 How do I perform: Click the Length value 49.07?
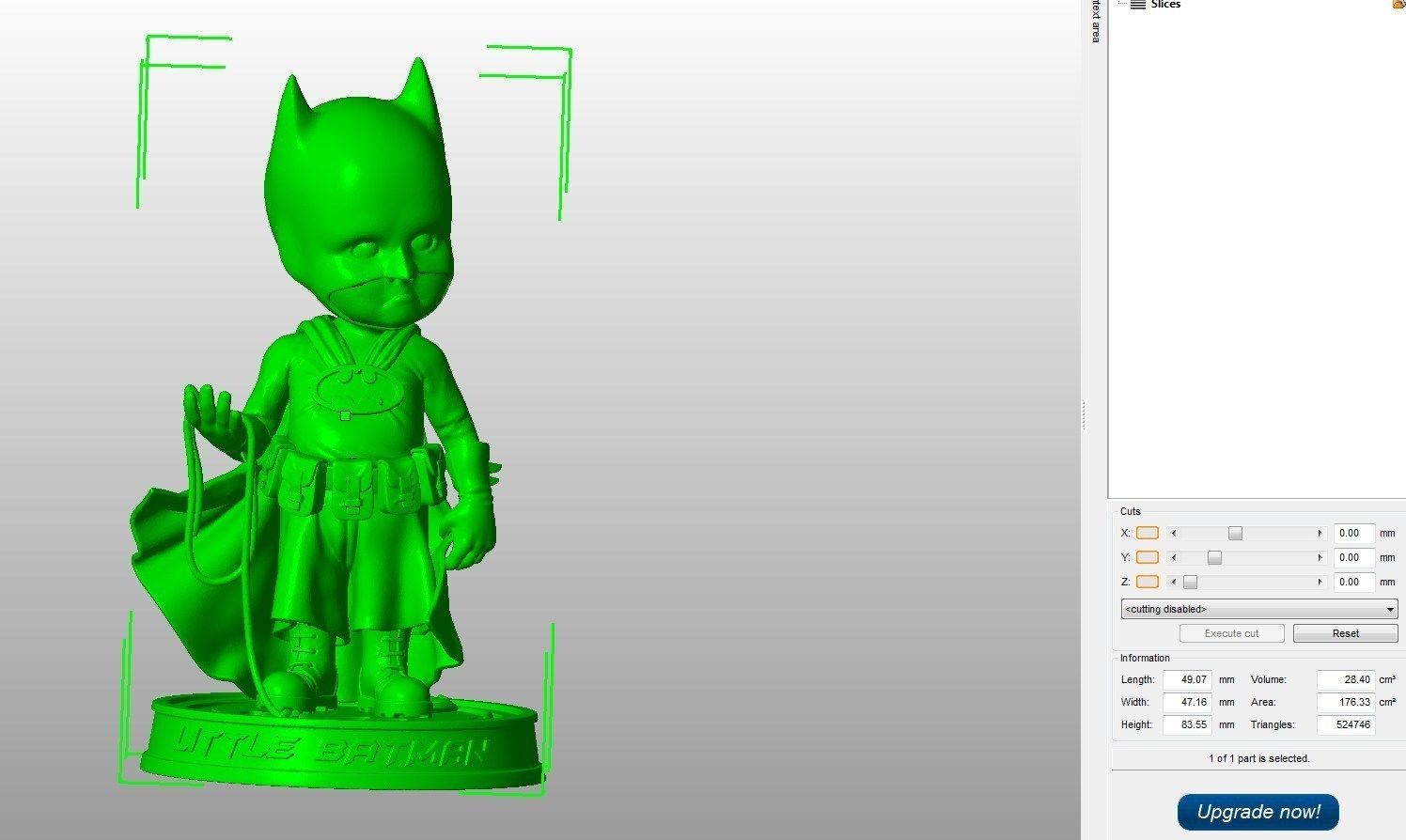pyautogui.click(x=1187, y=679)
